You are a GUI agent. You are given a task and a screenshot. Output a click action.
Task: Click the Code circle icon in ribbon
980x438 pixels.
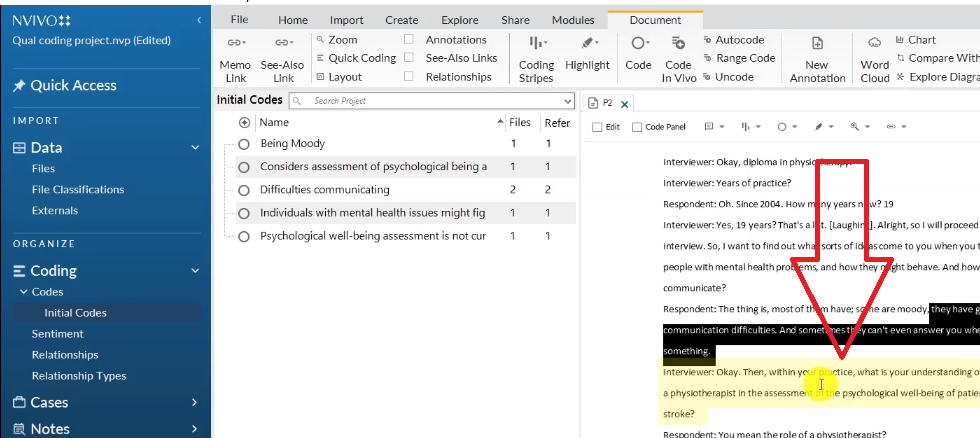(636, 43)
